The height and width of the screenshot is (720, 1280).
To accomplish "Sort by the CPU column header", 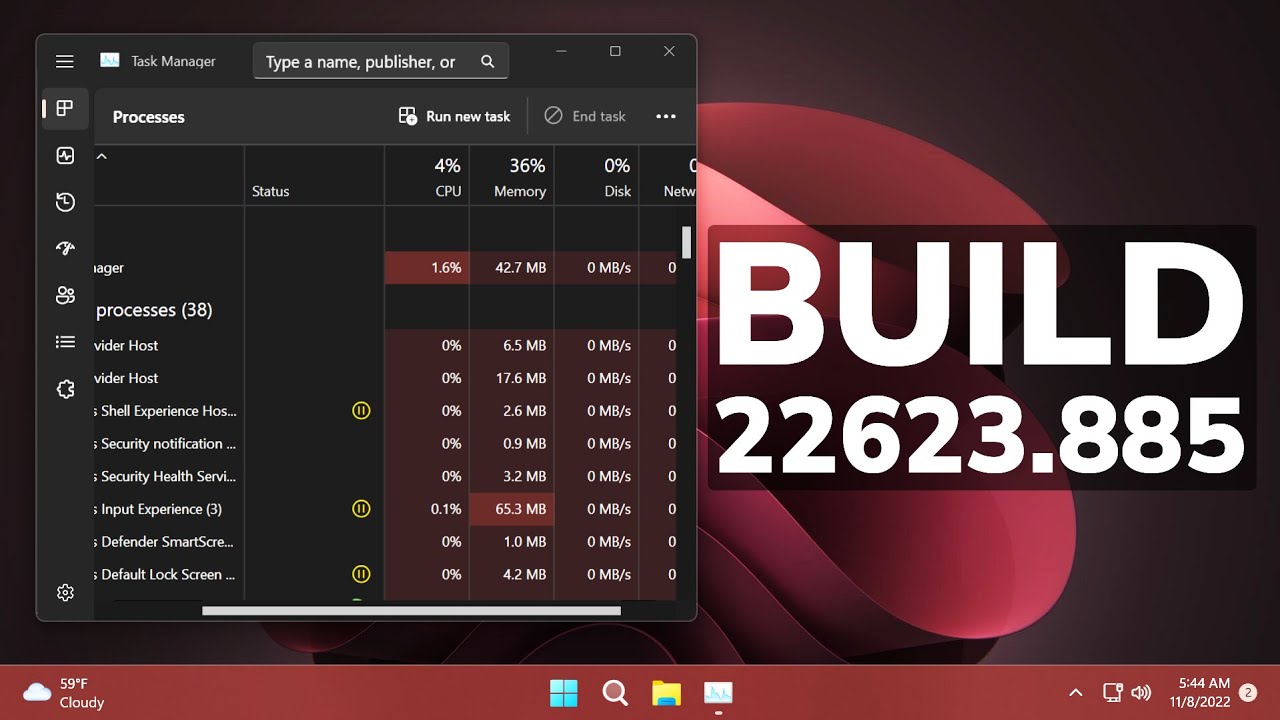I will [x=427, y=176].
